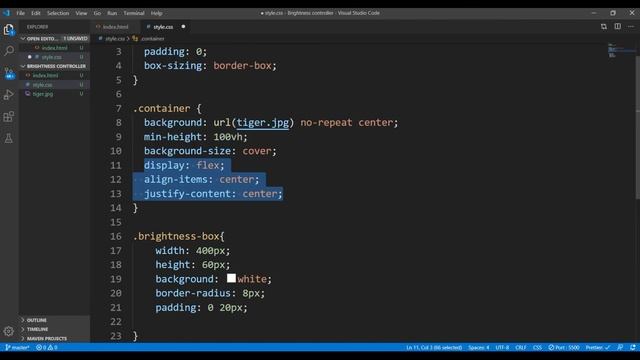Click the .container breadcrumb
The width and height of the screenshot is (640, 360).
pyautogui.click(x=152, y=39)
